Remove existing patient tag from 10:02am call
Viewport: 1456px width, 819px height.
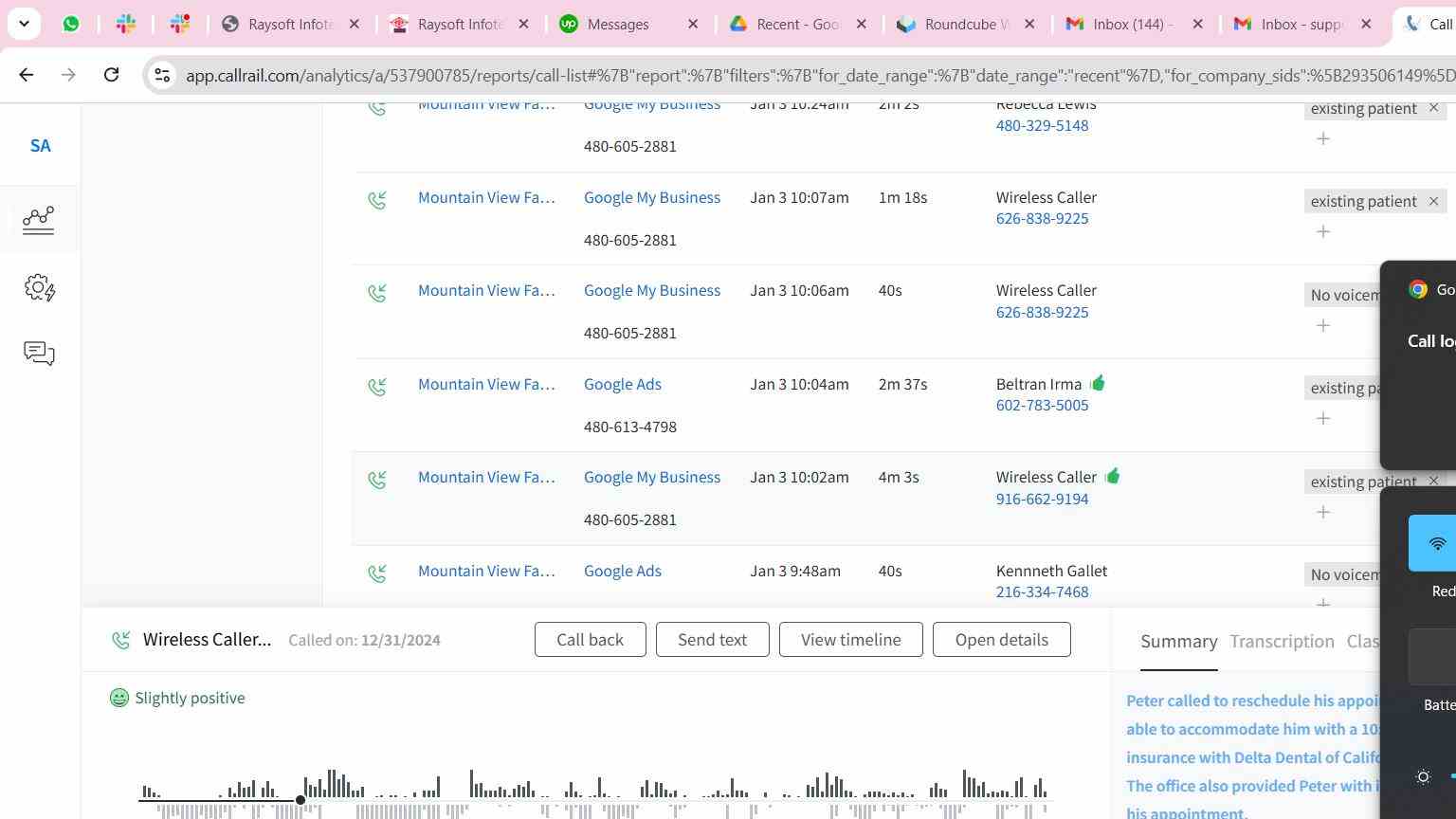point(1433,482)
